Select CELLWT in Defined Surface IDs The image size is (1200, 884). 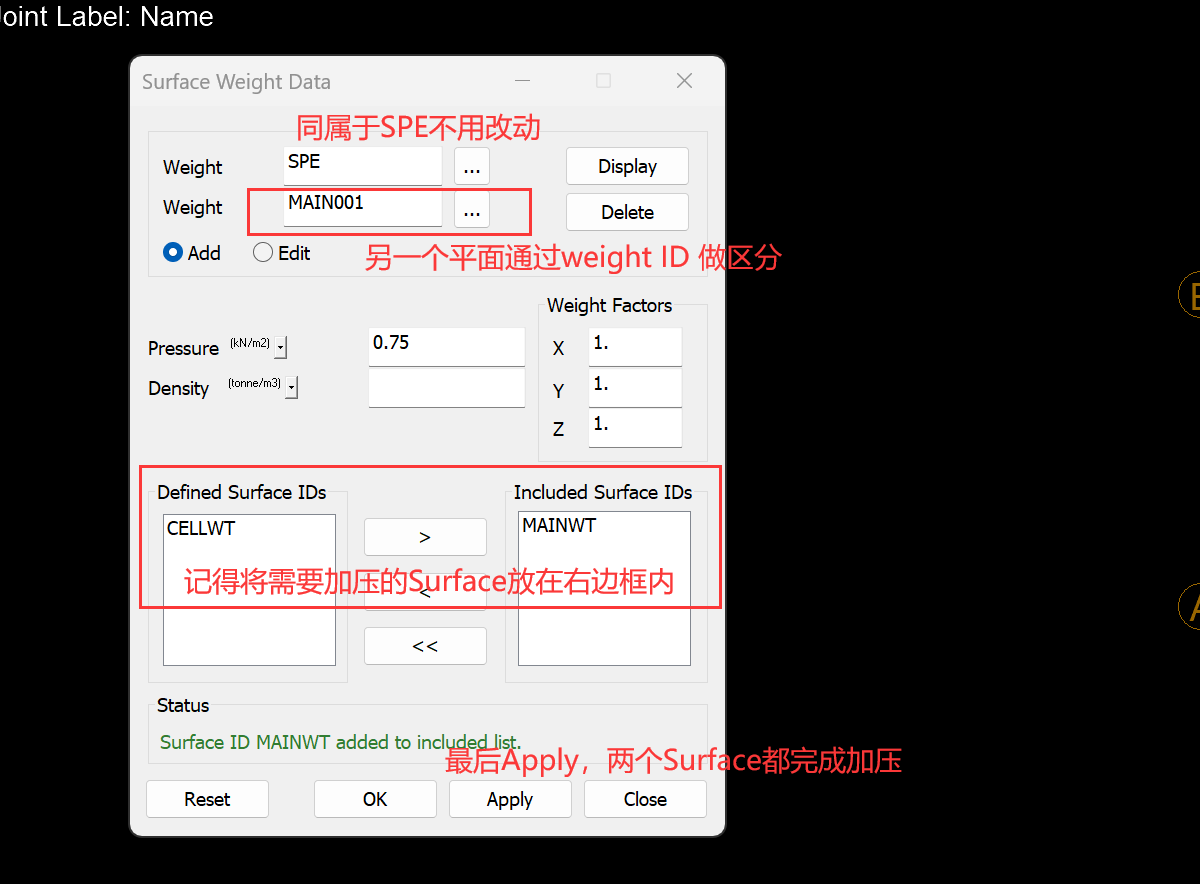[201, 529]
